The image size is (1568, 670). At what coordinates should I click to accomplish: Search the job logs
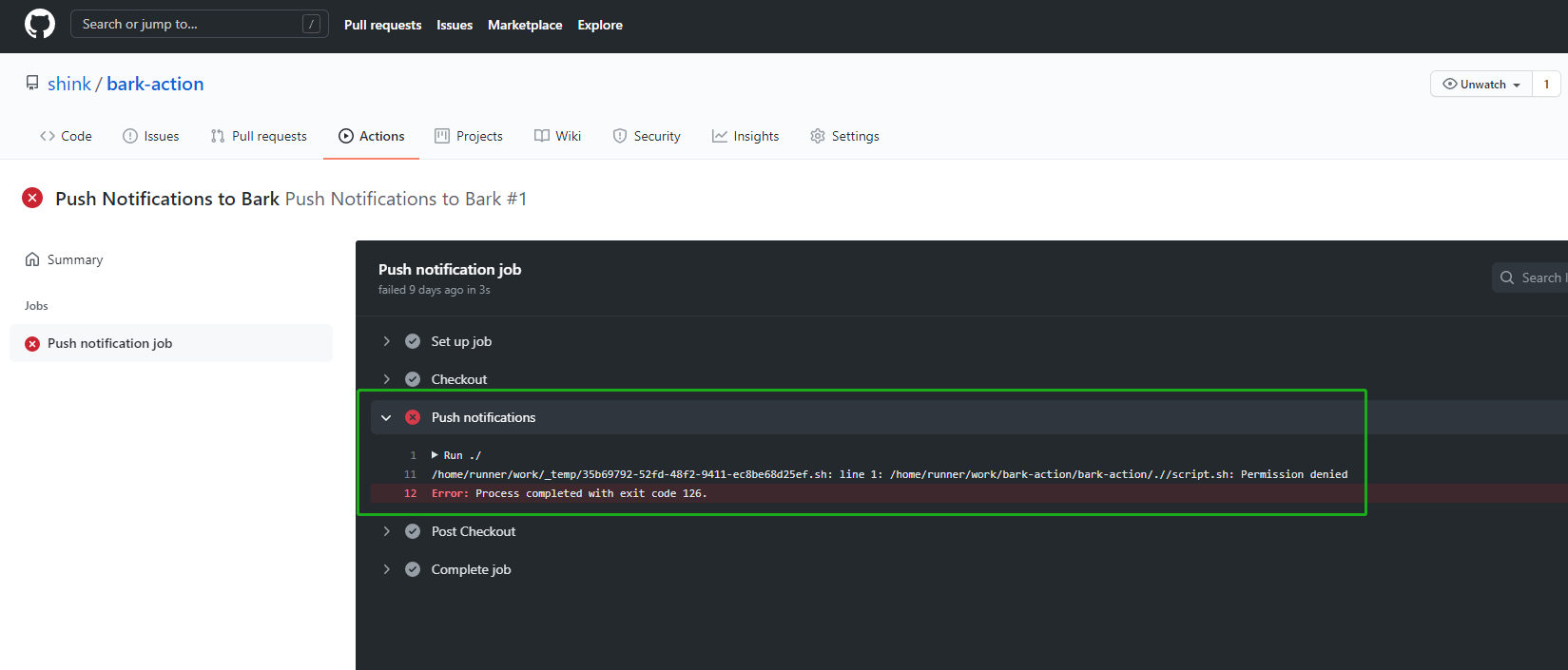(x=1530, y=278)
